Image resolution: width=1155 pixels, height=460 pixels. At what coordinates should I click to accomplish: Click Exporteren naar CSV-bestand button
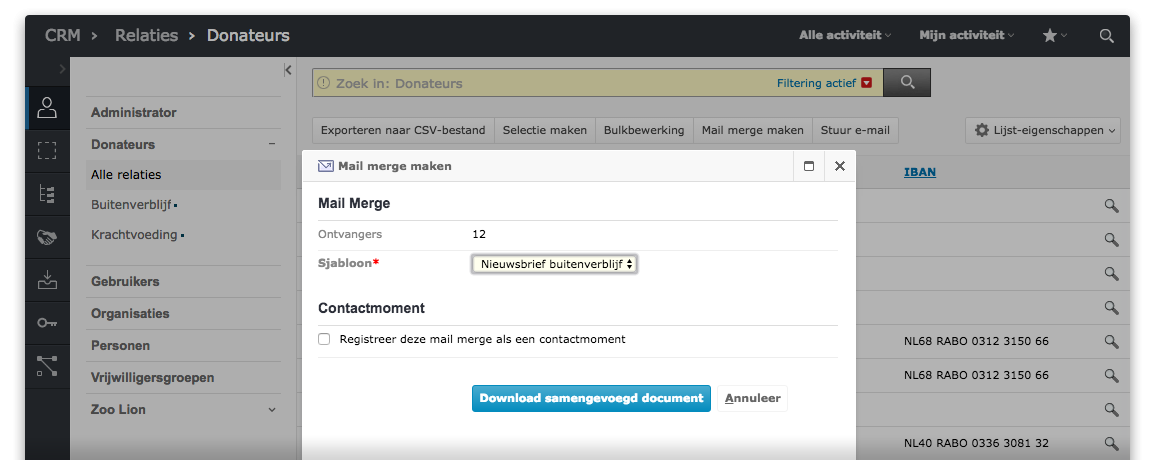coord(403,130)
